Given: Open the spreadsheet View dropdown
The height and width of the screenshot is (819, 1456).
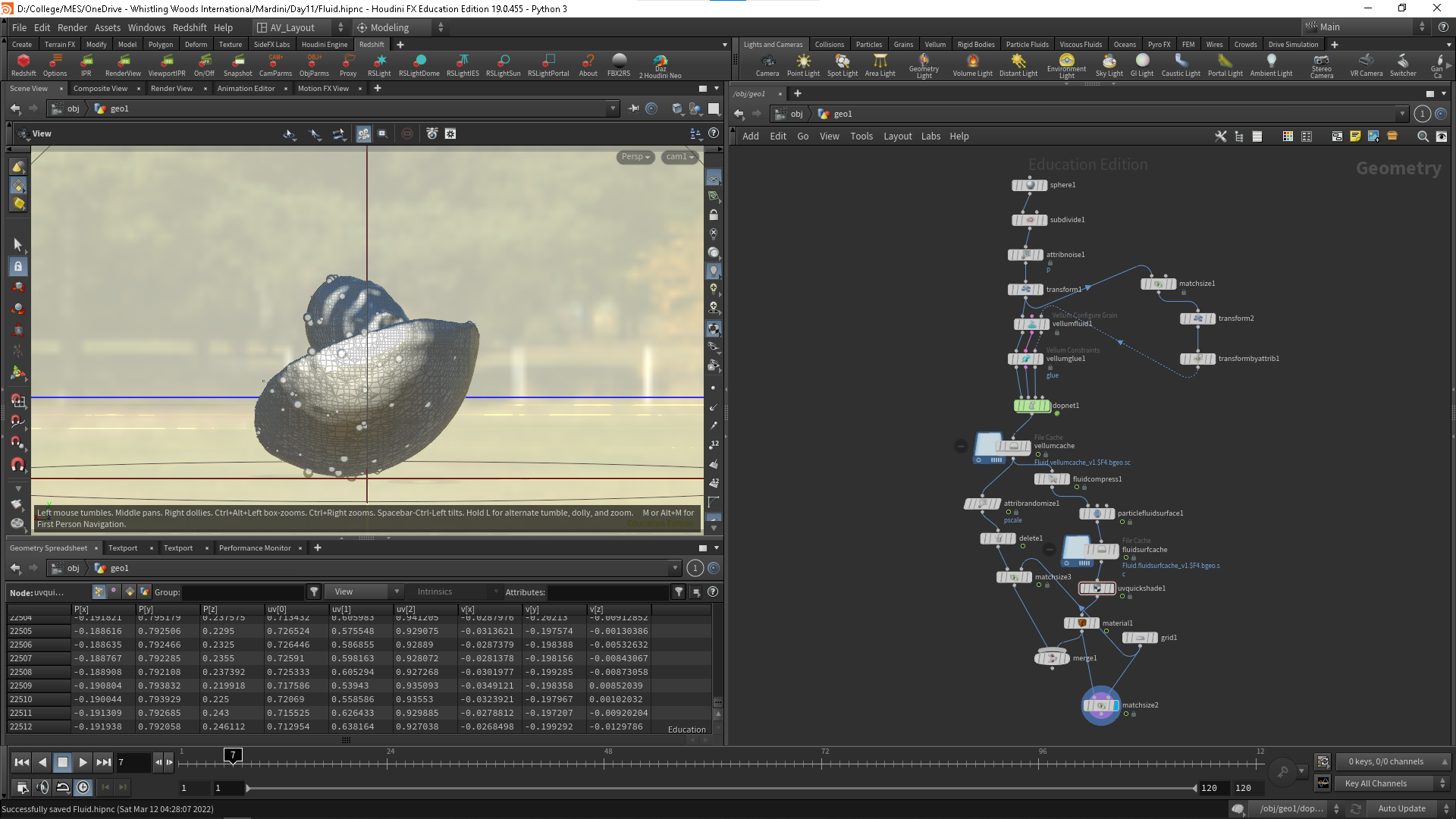Looking at the screenshot, I should pyautogui.click(x=364, y=591).
